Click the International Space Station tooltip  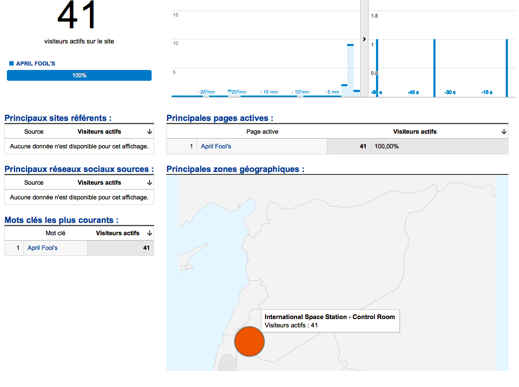(329, 321)
